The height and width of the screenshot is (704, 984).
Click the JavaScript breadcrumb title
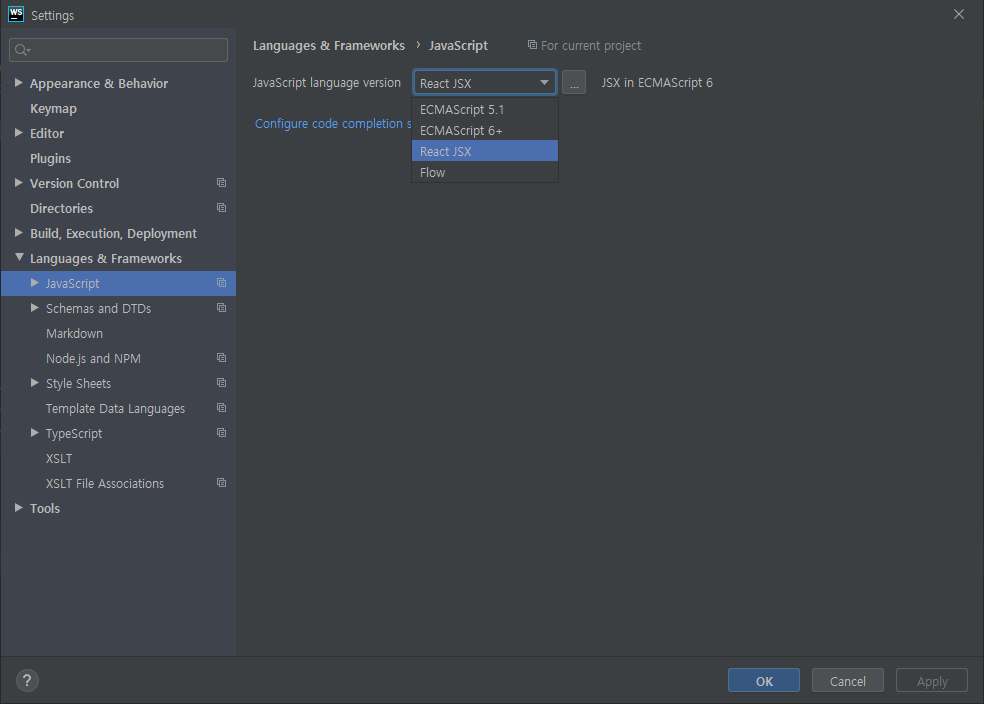(458, 45)
